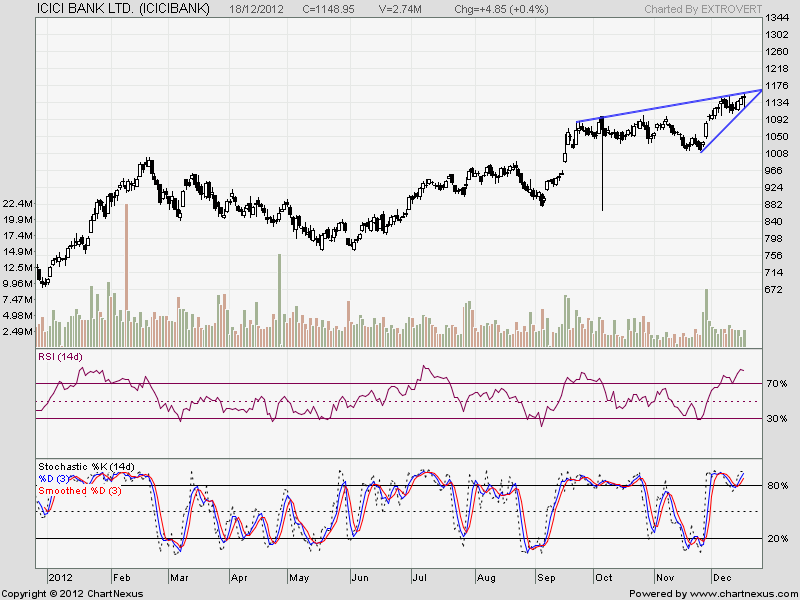Click the Feb marker on time axis
Image resolution: width=800 pixels, height=600 pixels.
tap(120, 578)
